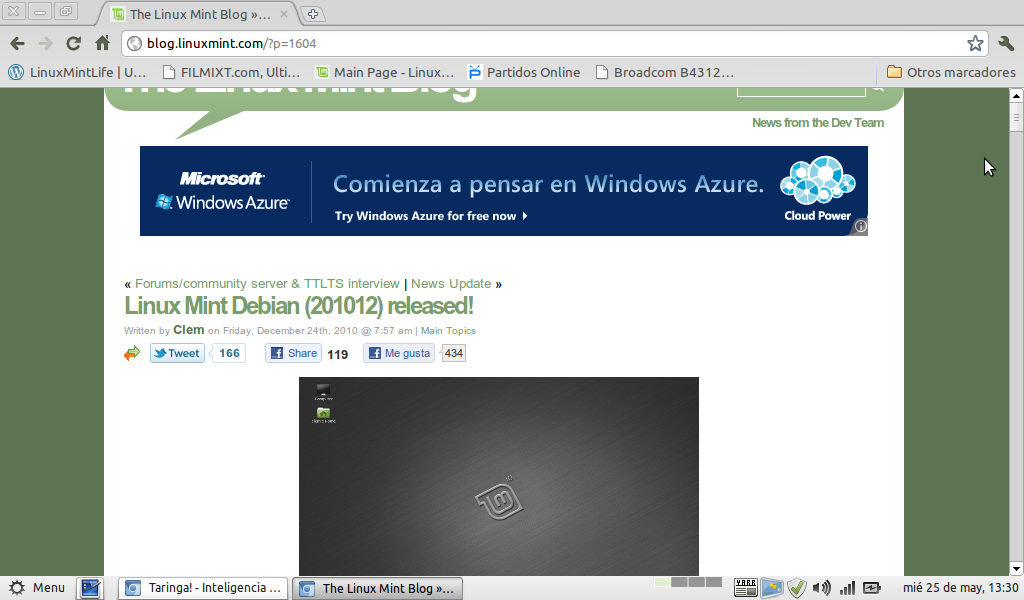Open the Broadcom B4312 bookmark

(665, 72)
